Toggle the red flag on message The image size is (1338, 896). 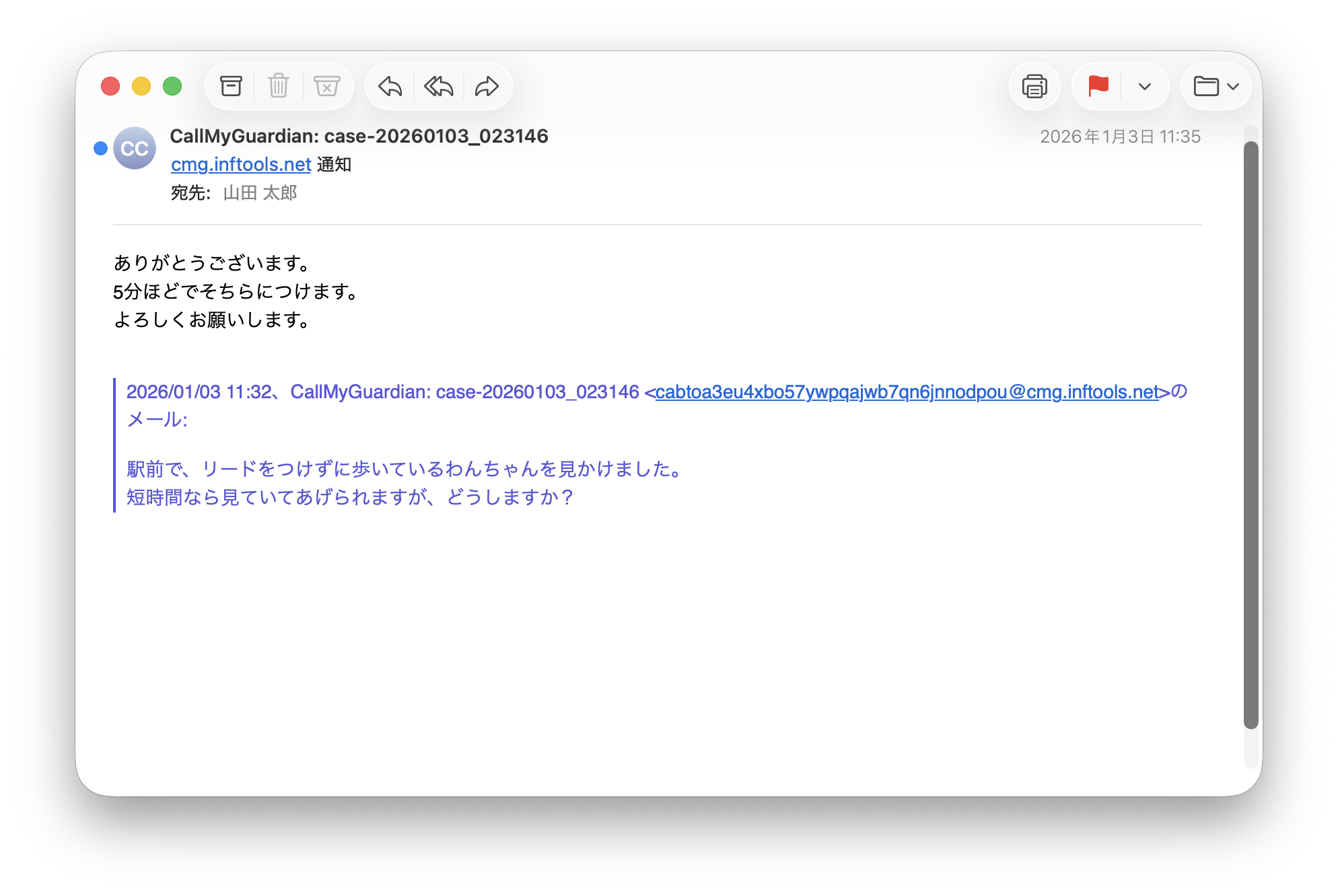point(1098,86)
